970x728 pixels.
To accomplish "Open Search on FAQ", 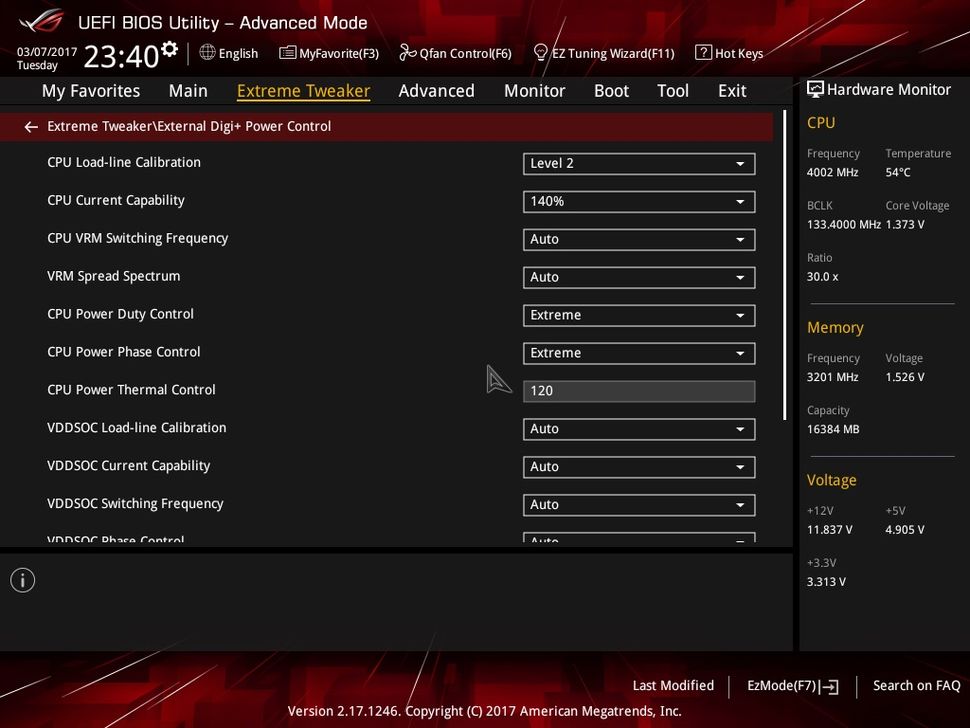I will coord(916,686).
